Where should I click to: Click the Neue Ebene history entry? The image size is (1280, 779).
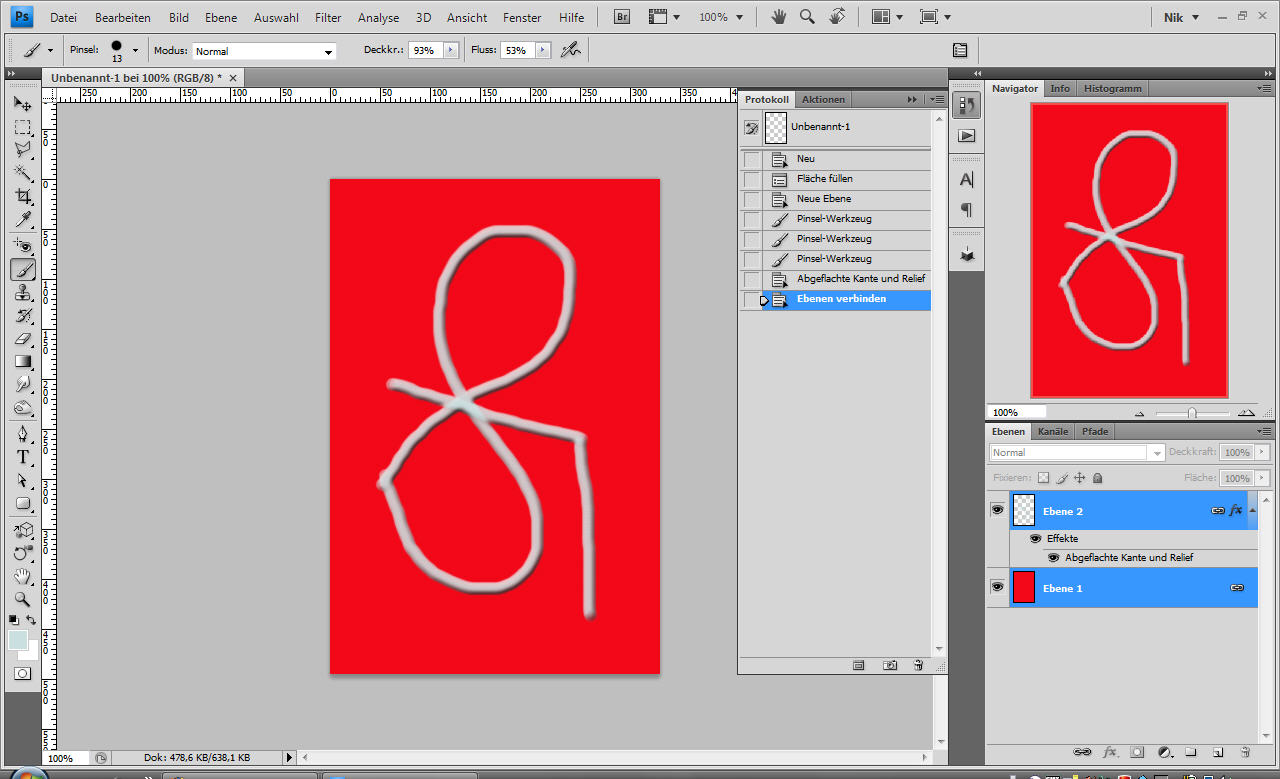coord(823,199)
